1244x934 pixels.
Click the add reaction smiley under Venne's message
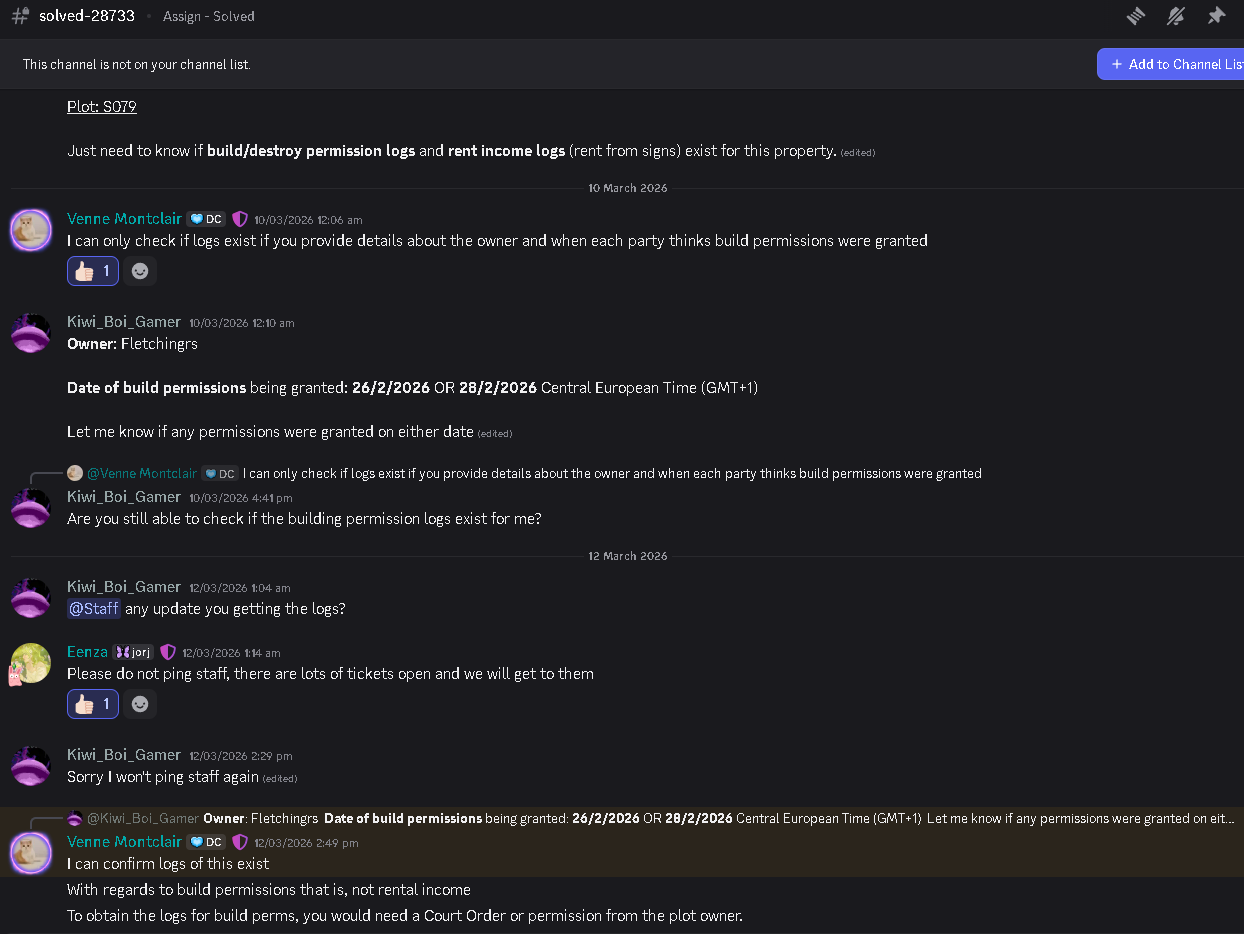pyautogui.click(x=140, y=271)
